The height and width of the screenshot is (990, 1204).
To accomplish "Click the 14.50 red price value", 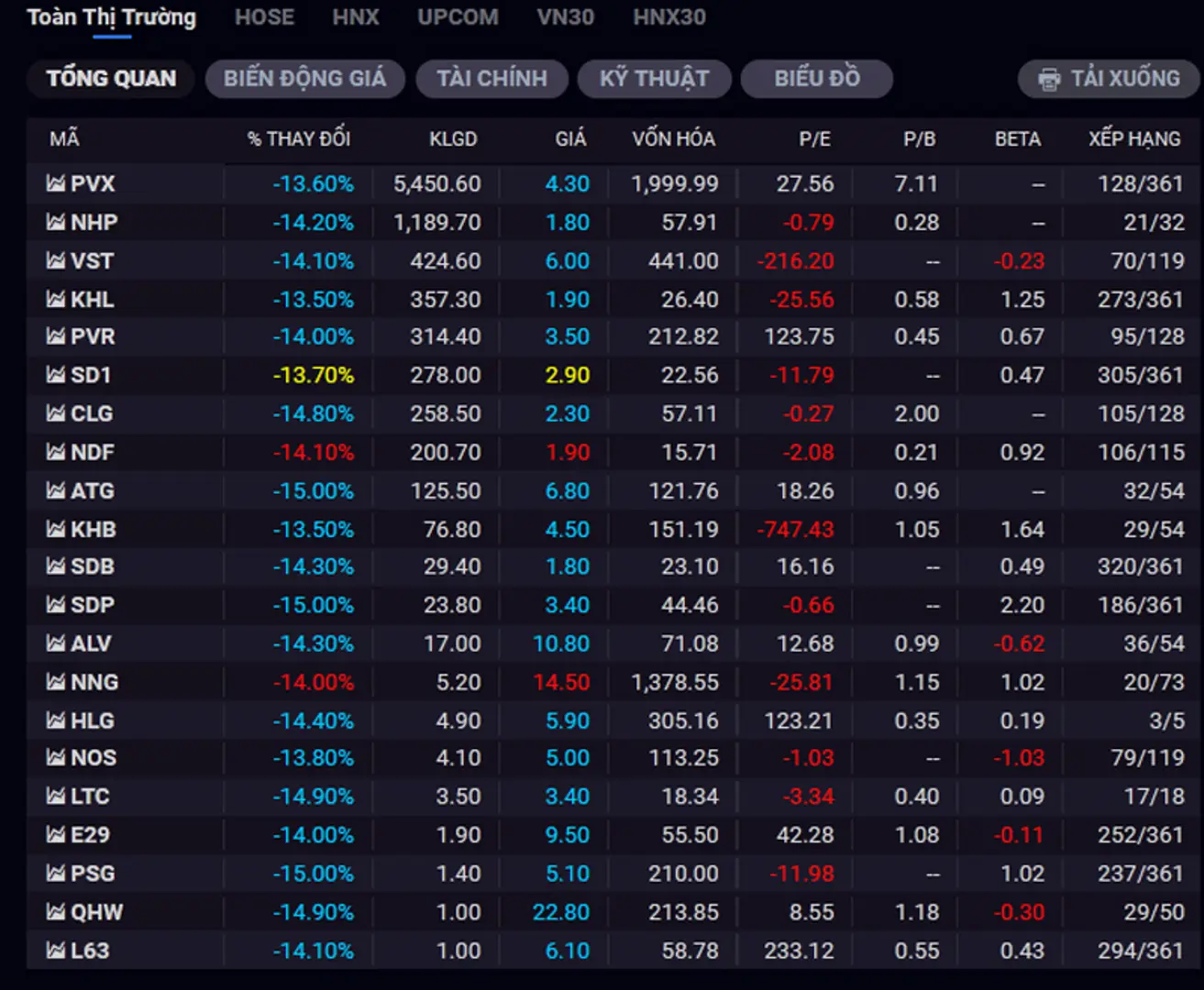I will click(x=561, y=682).
